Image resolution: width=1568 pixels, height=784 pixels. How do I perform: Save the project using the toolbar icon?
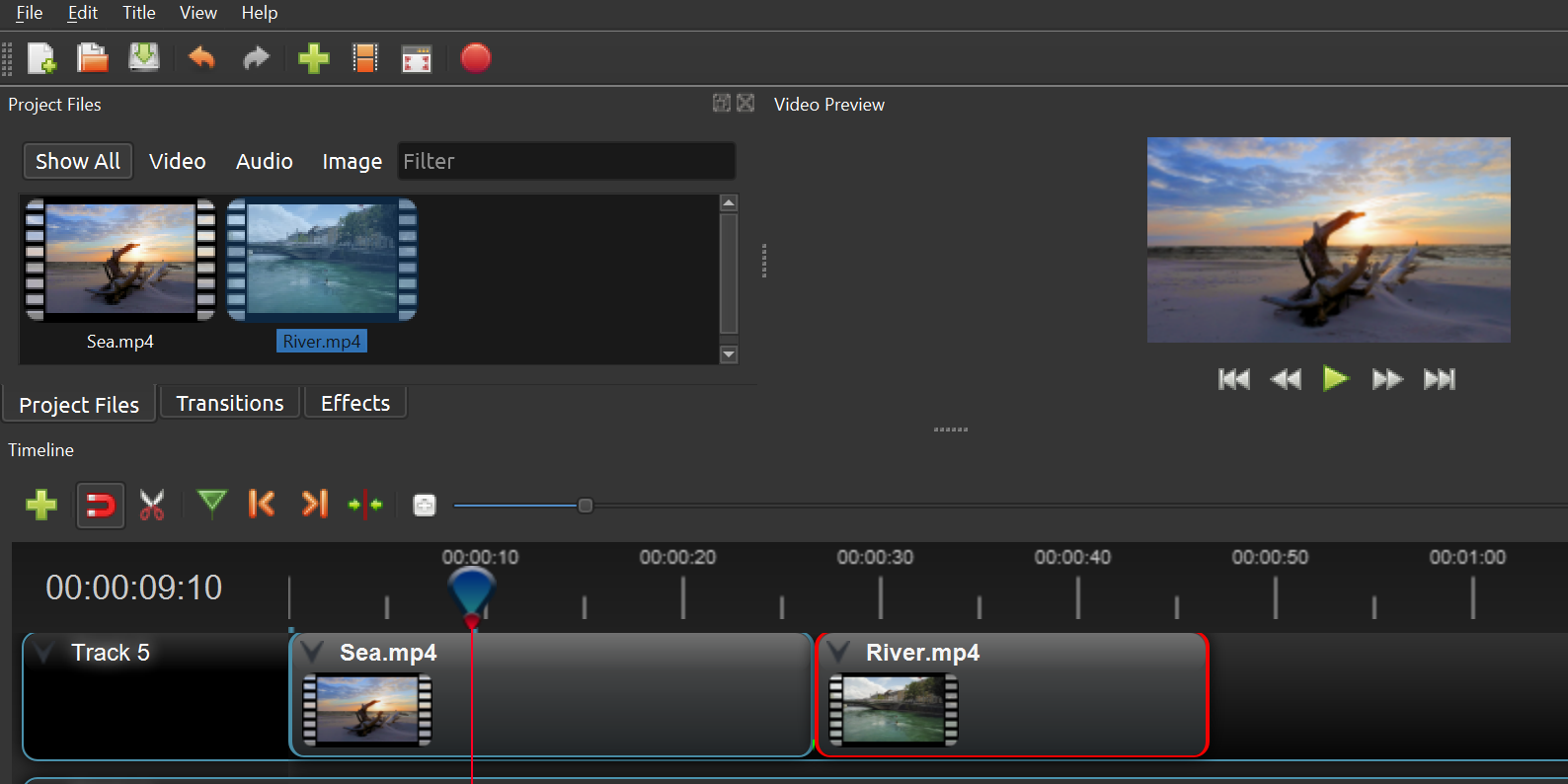pyautogui.click(x=144, y=58)
